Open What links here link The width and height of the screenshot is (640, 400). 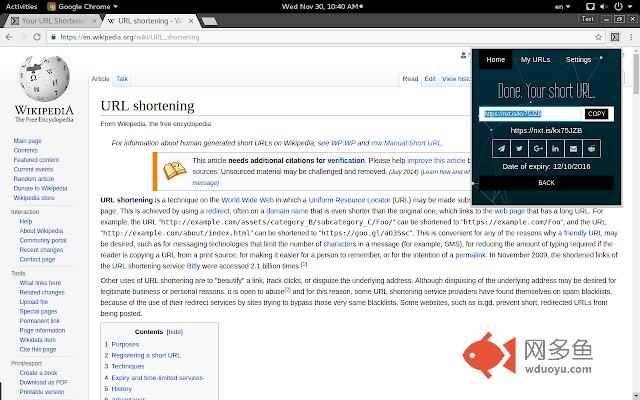40,283
